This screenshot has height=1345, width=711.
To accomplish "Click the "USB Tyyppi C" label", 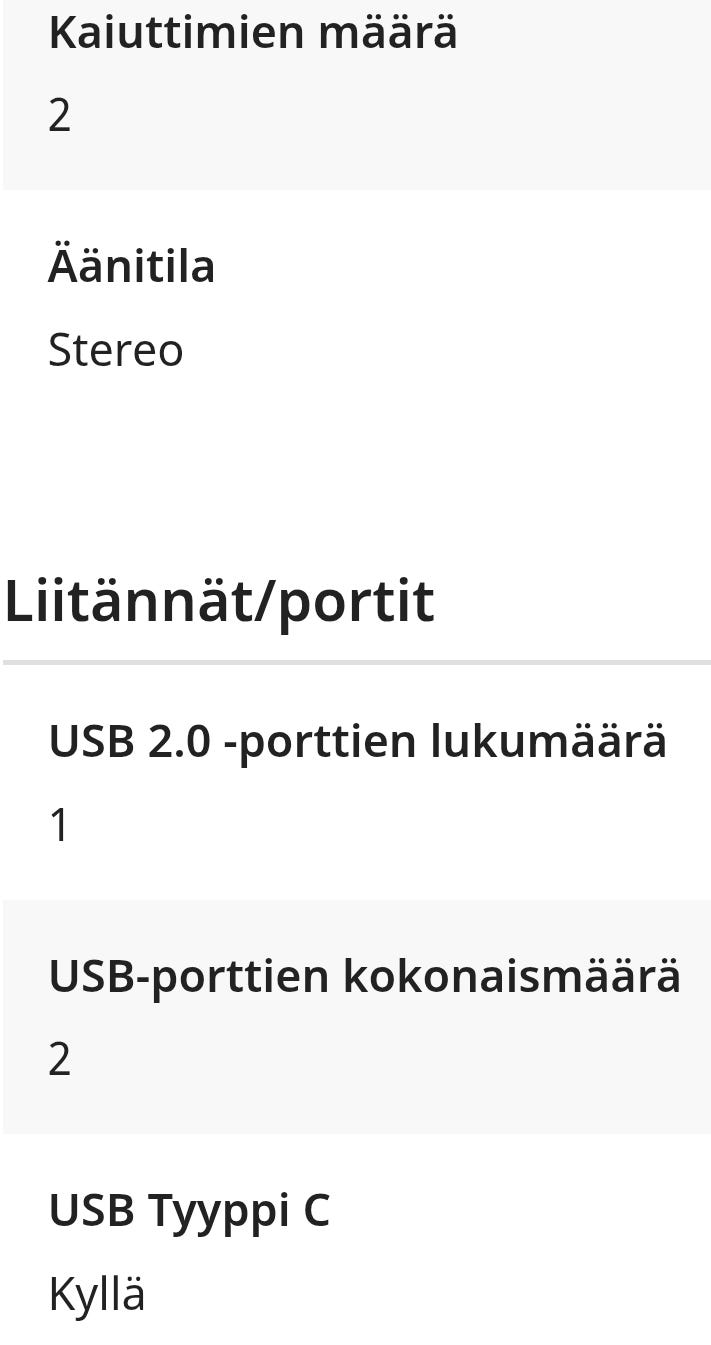I will 189,1210.
